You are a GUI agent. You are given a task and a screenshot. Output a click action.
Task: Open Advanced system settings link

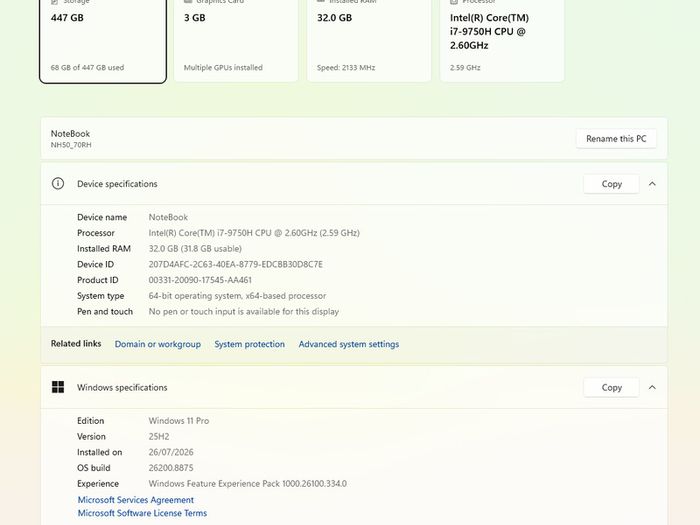[349, 344]
